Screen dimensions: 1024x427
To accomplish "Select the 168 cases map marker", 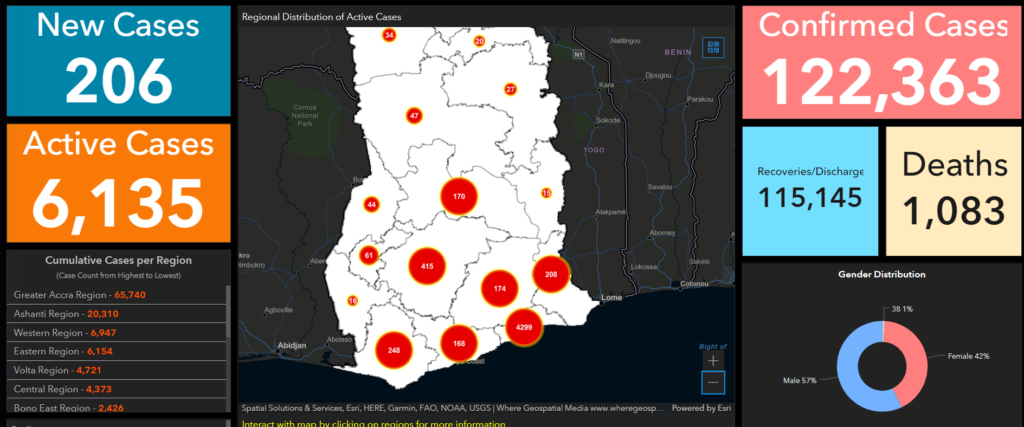I will pos(458,343).
